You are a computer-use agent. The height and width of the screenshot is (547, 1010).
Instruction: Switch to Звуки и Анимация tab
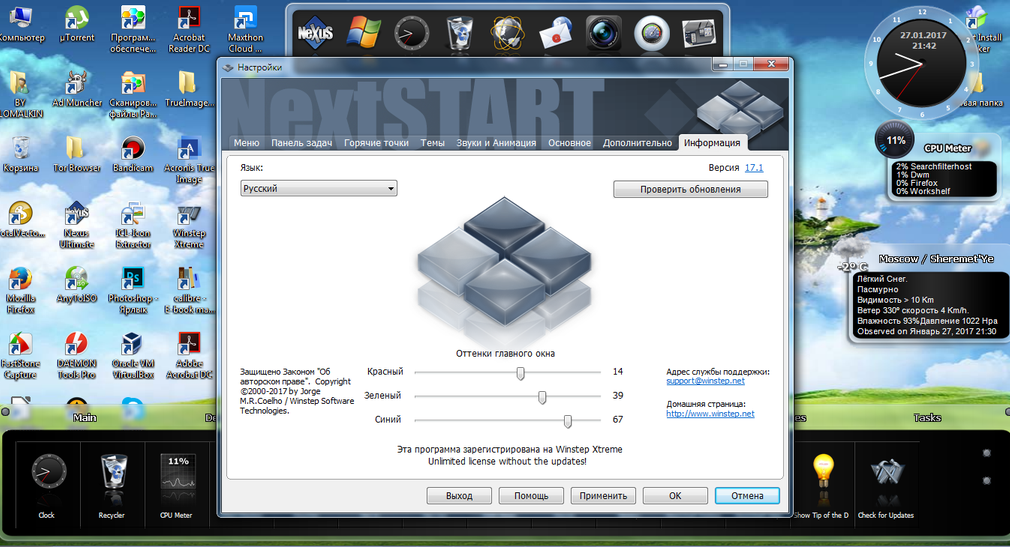coord(496,143)
